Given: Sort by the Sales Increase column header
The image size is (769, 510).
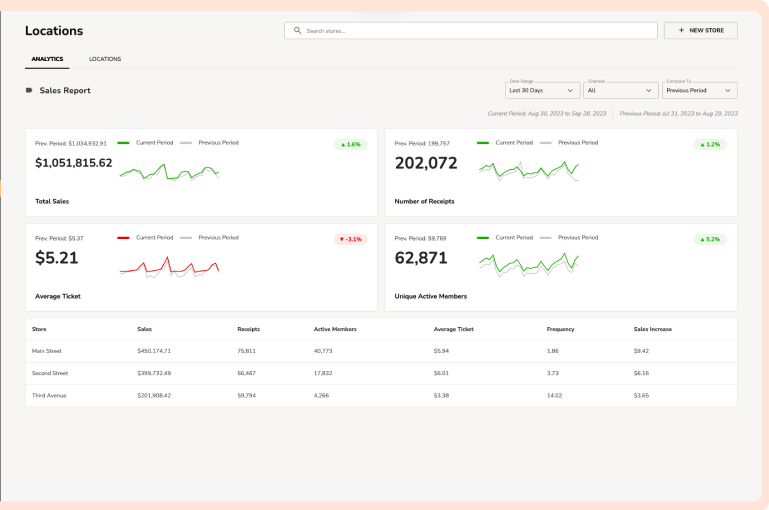Looking at the screenshot, I should click(x=653, y=329).
